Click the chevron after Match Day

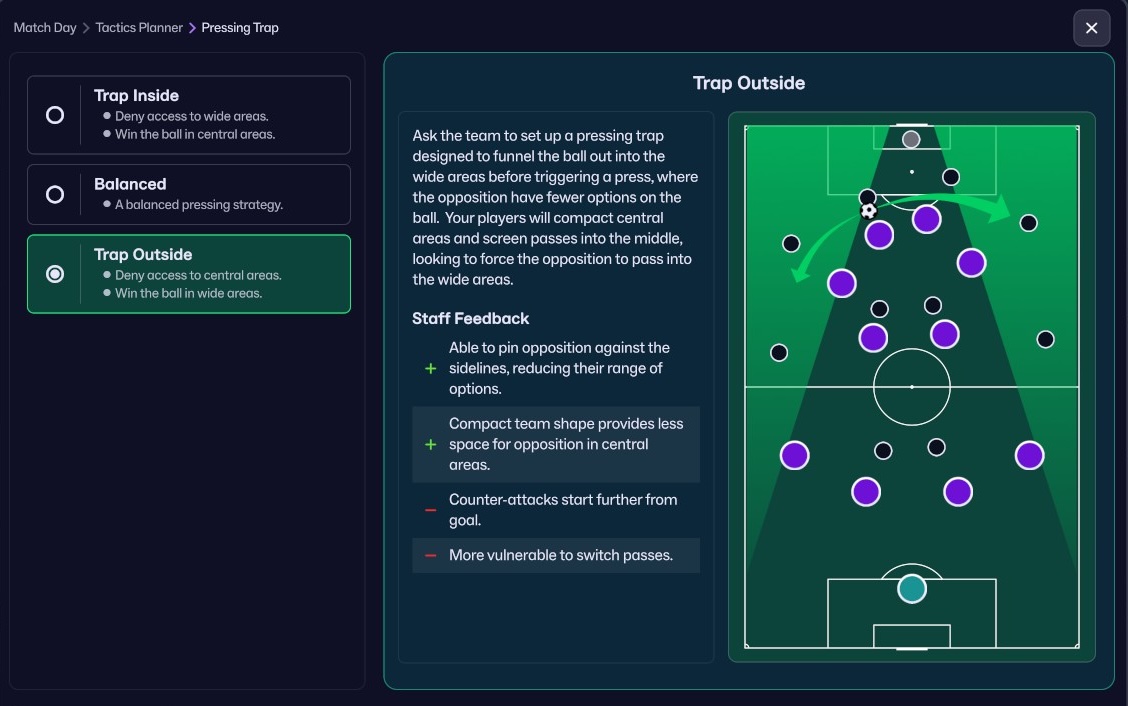coord(86,28)
